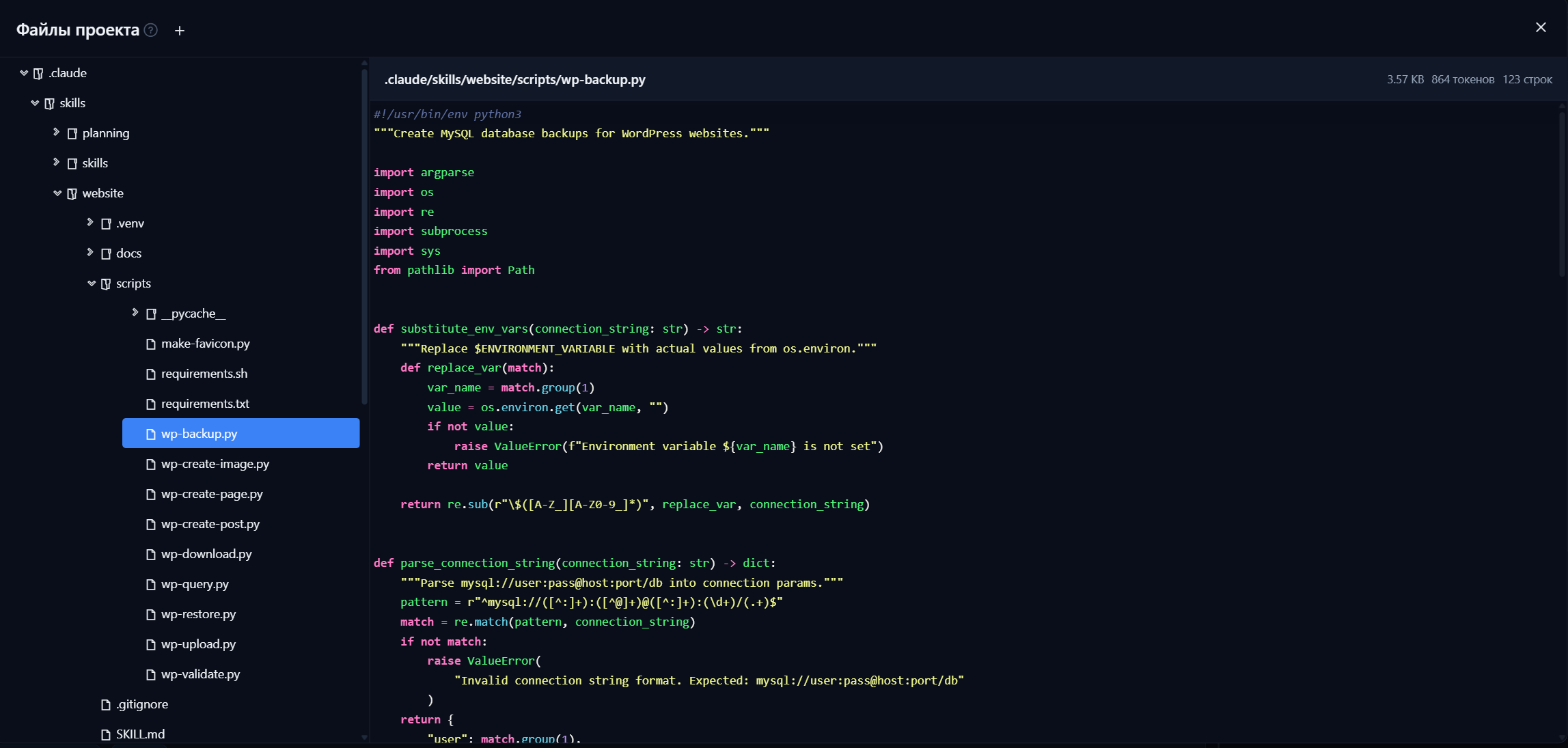1568x748 pixels.
Task: Expand the __pycache__ folder chevron
Action: (x=135, y=312)
